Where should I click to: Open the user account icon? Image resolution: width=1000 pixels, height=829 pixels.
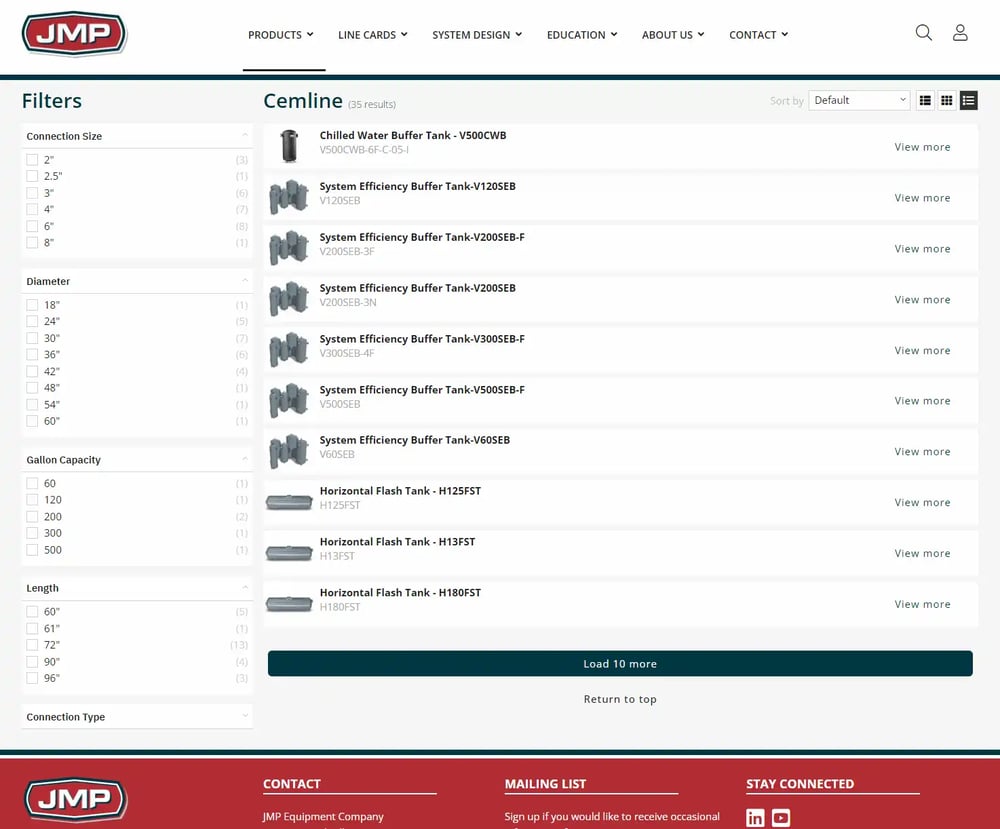pos(960,33)
